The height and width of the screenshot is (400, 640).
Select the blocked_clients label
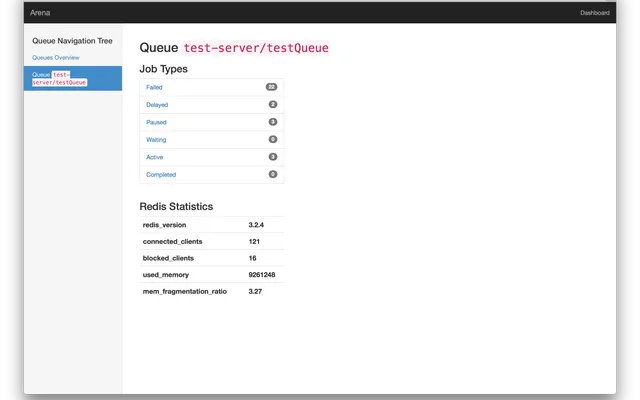click(168, 258)
